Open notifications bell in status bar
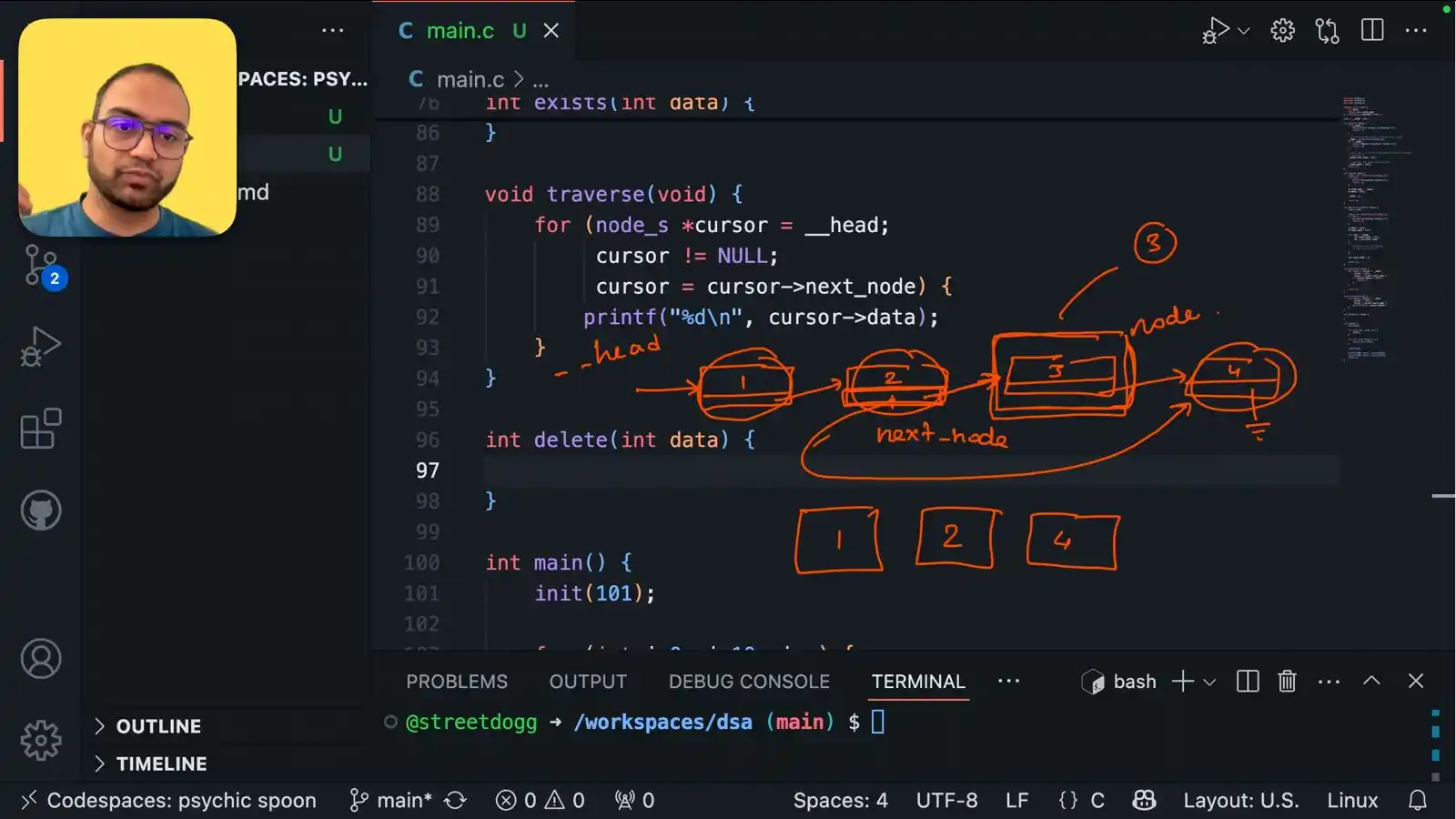 click(x=1417, y=800)
